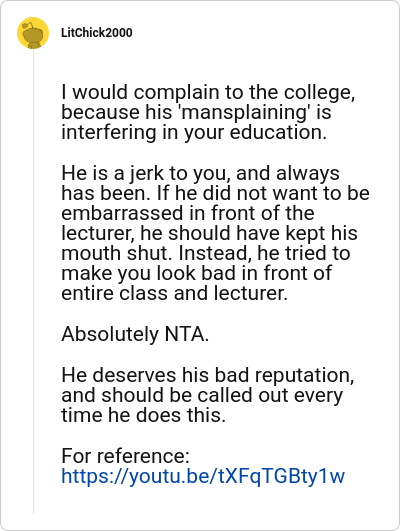This screenshot has height=531, width=400.
Task: Click the phrase 'mouth shut' in the comment
Action: (x=115, y=253)
